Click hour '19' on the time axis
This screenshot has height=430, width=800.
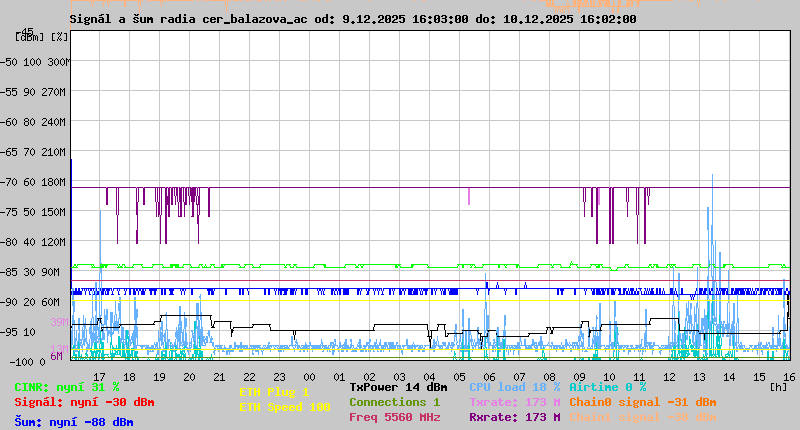[x=160, y=377]
